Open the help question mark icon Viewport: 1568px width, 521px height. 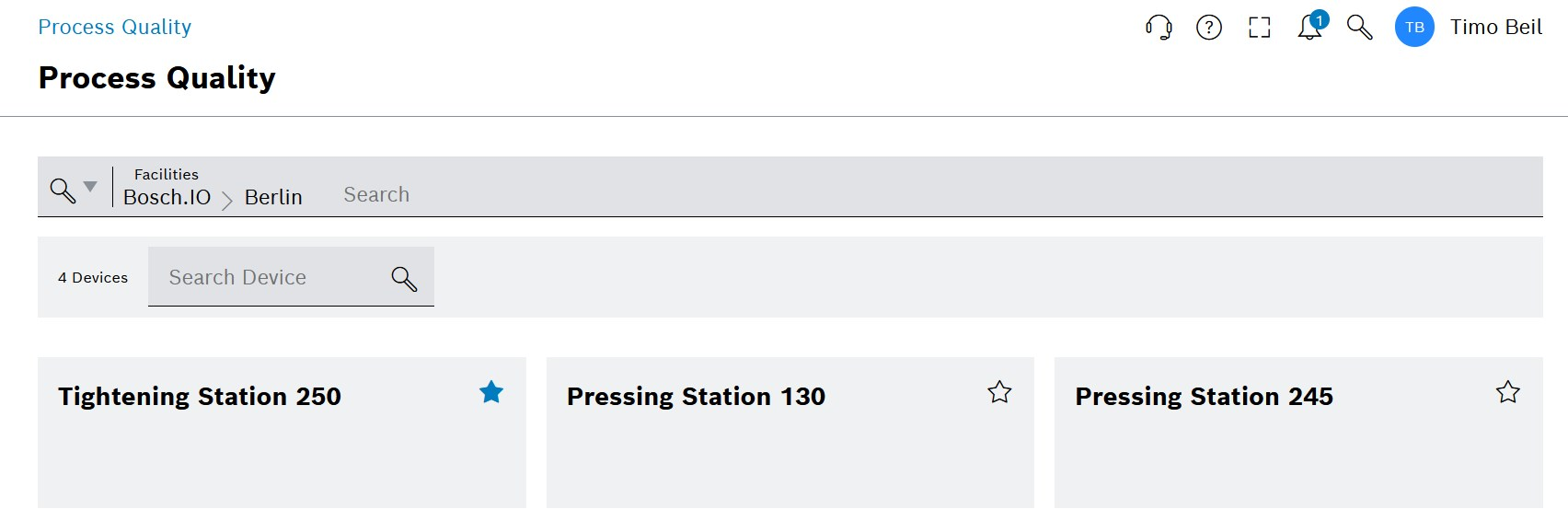point(1209,28)
